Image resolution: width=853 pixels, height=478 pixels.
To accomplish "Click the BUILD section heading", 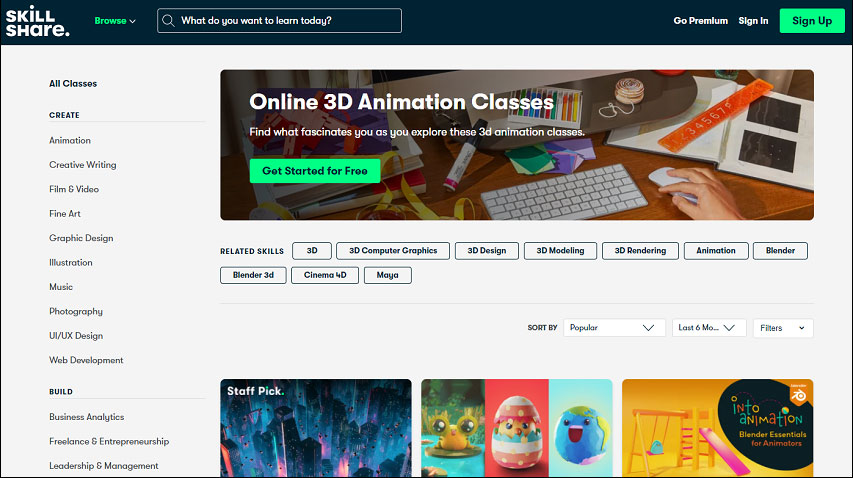I will (60, 392).
